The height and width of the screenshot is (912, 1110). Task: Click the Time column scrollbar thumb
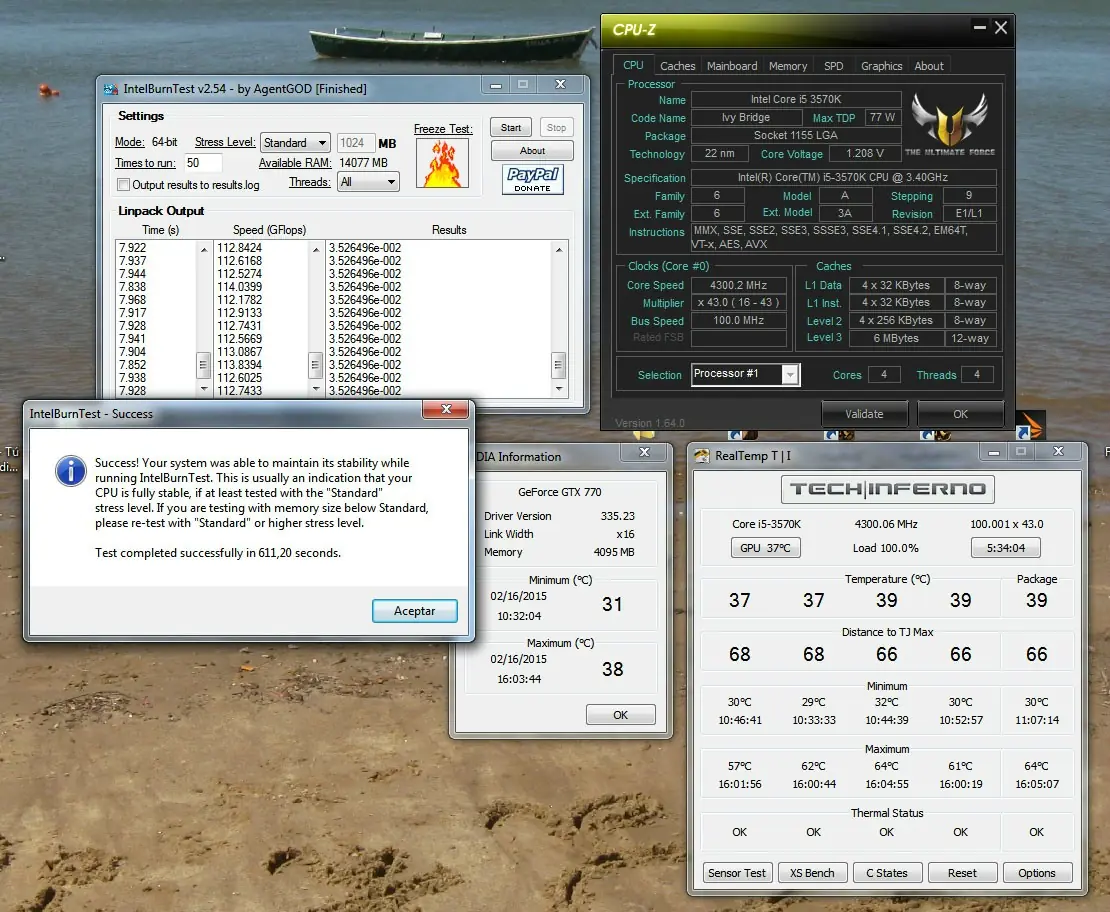pos(204,365)
